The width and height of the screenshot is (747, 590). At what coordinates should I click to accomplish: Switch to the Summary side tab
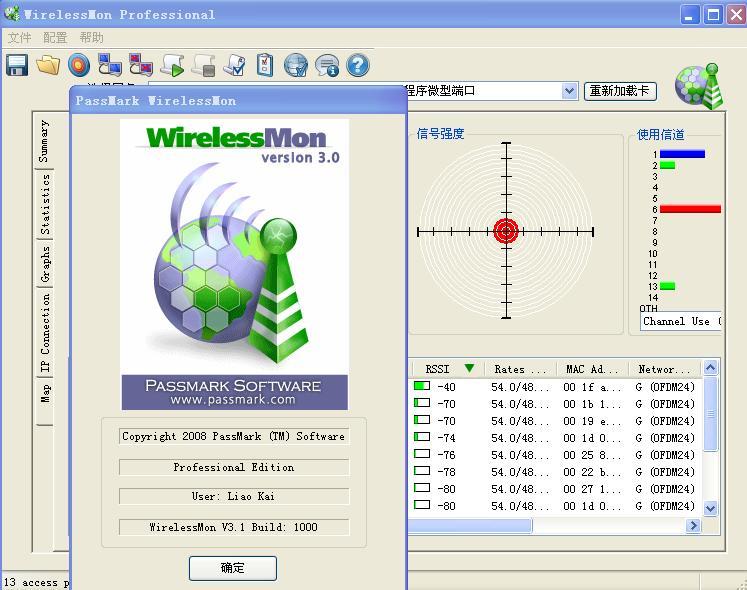[44, 141]
